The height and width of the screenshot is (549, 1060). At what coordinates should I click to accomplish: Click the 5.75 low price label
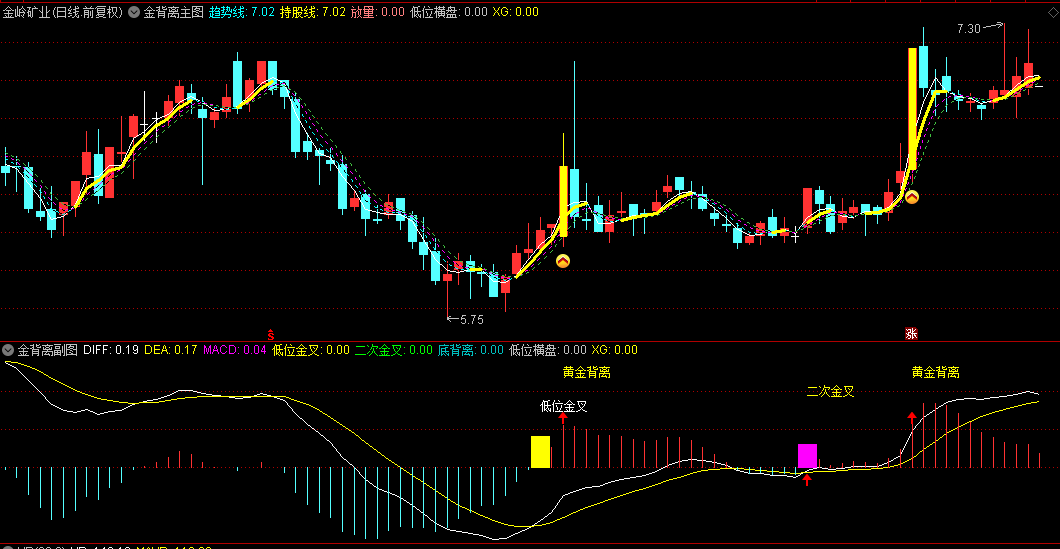472,320
